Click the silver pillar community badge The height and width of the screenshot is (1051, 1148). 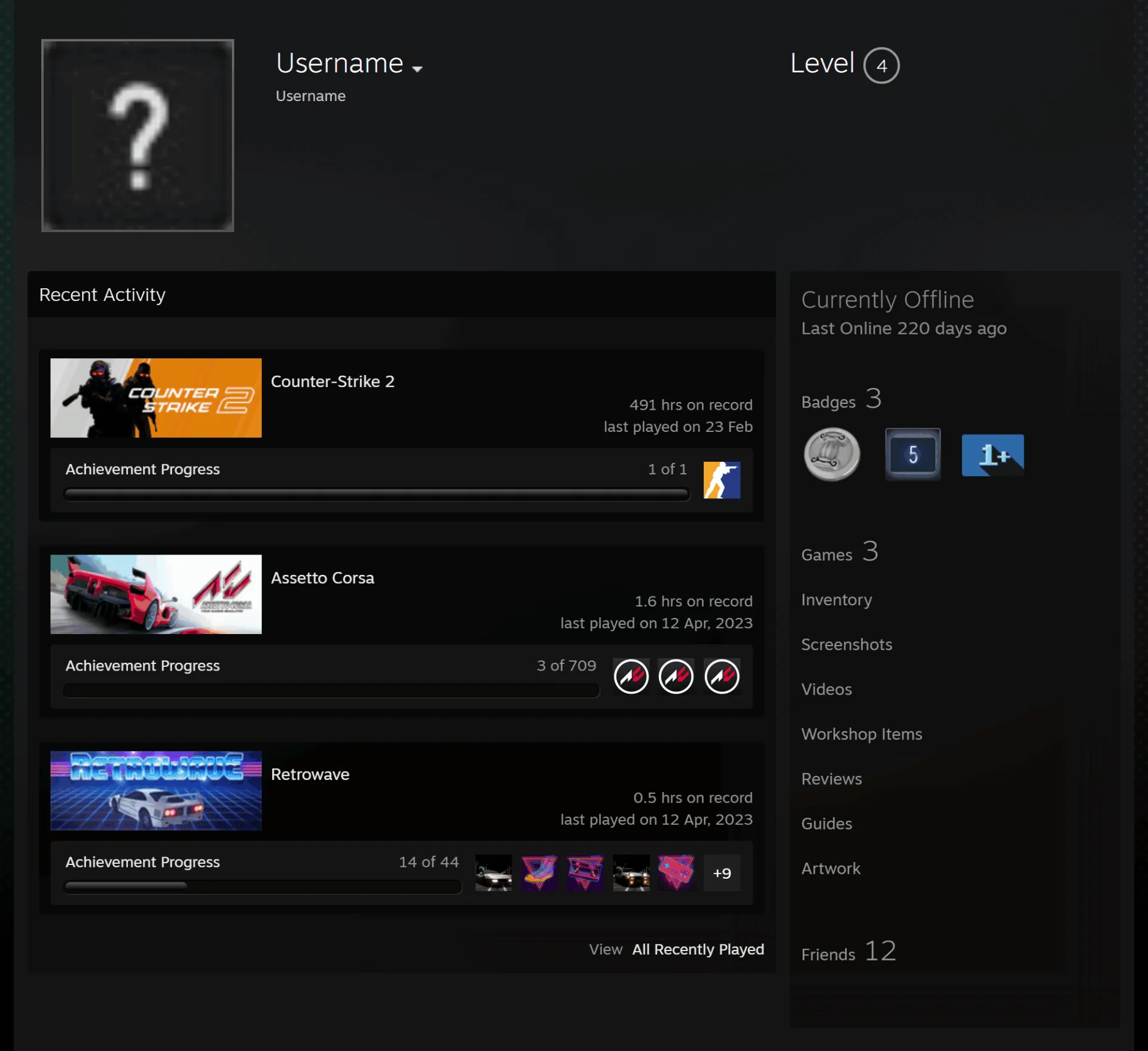click(832, 455)
